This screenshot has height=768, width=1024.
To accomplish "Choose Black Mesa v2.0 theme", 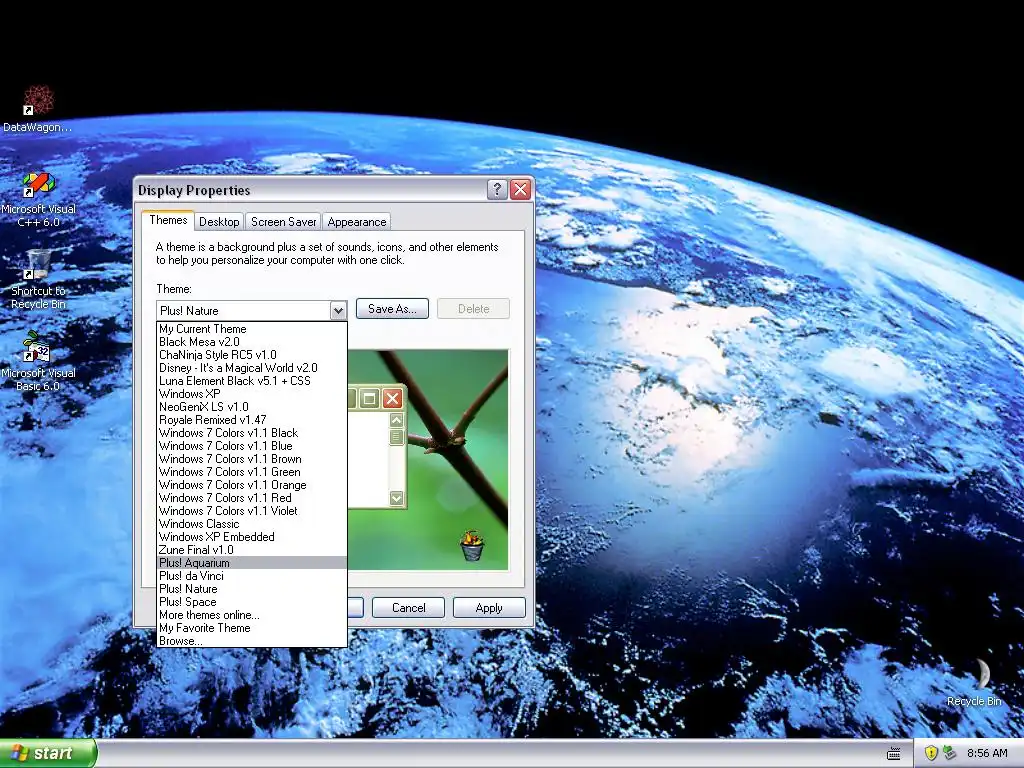I will tap(252, 342).
